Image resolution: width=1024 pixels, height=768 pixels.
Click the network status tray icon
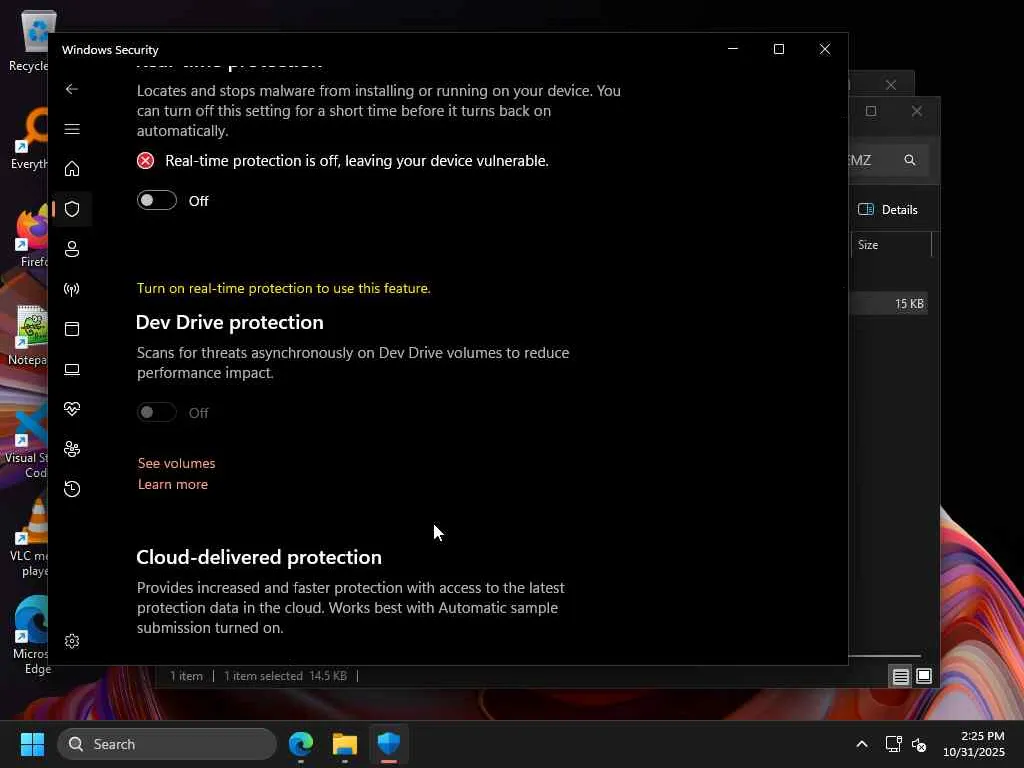click(893, 744)
